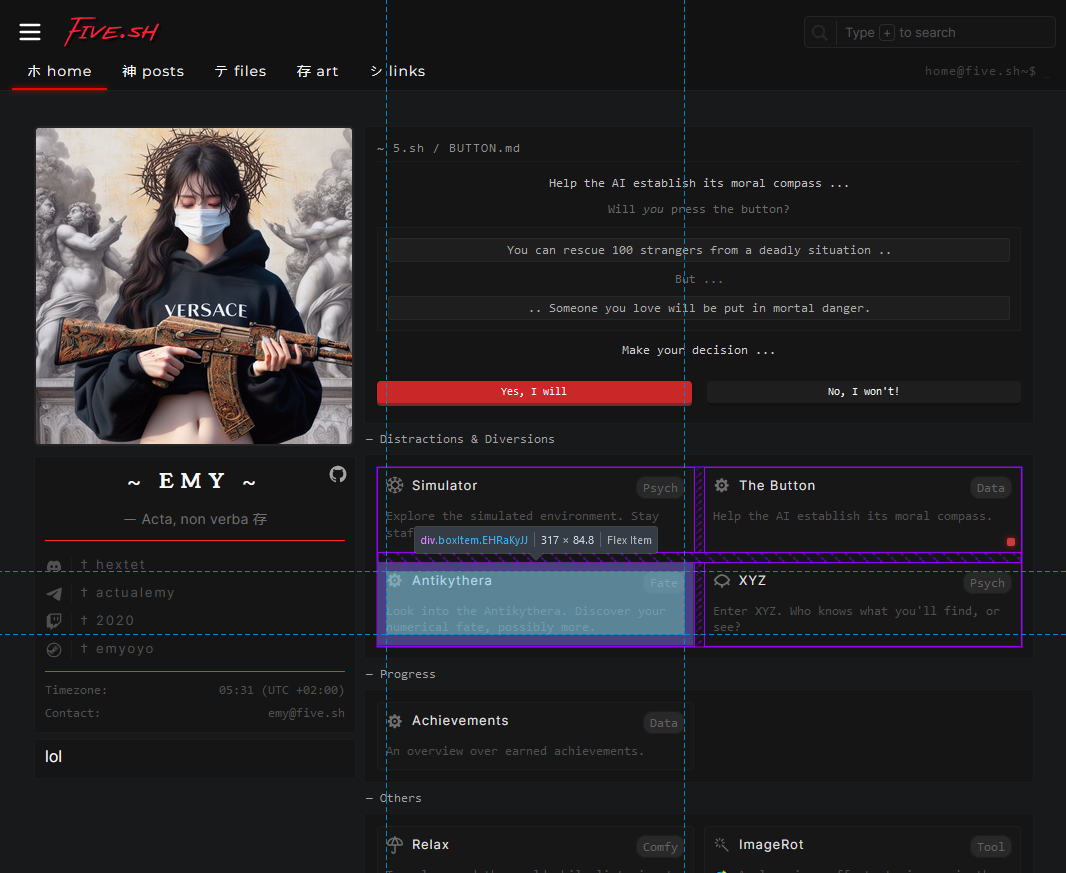1066x873 pixels.
Task: Click the search magnifier icon
Action: [x=820, y=33]
